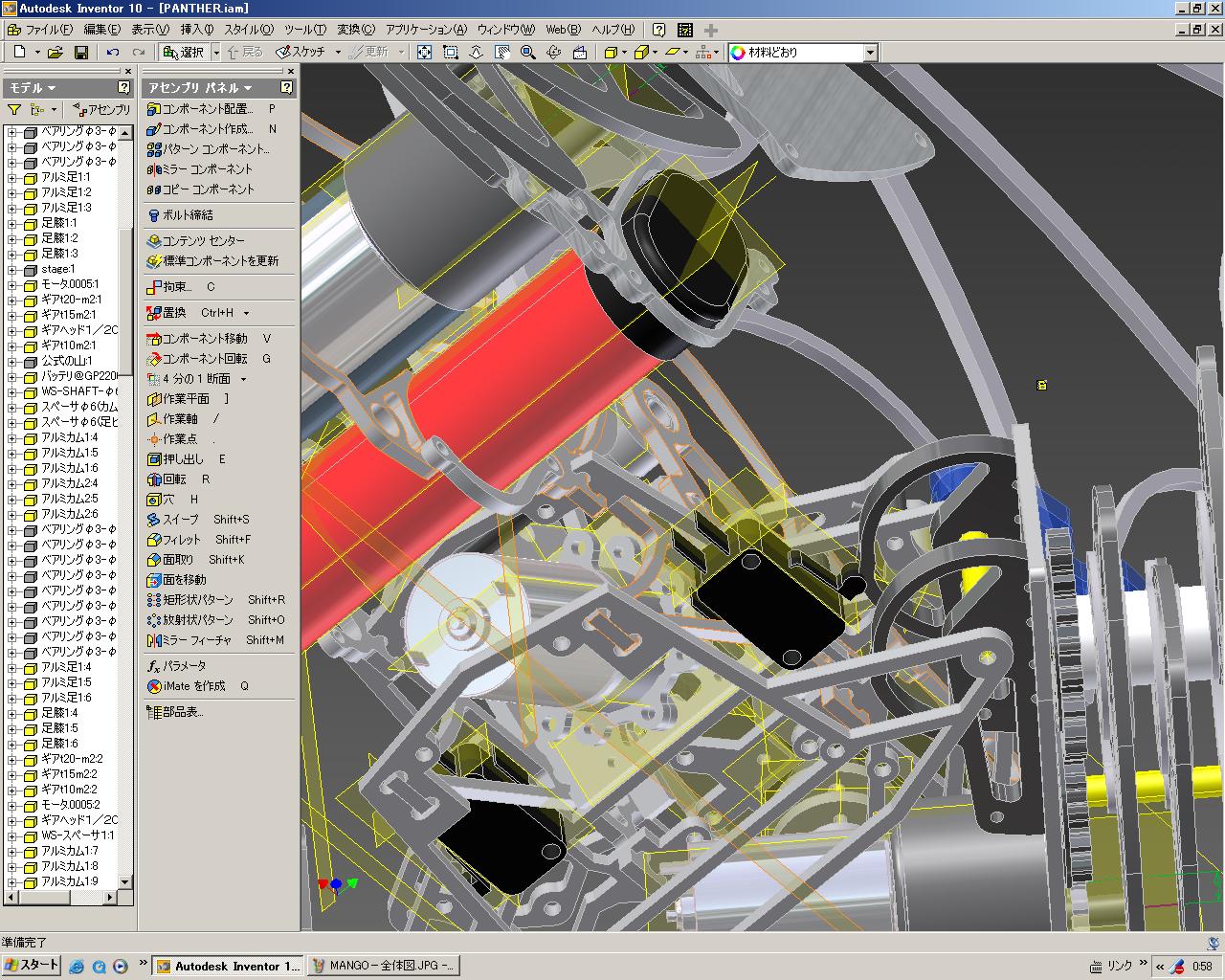Open パラメータ parameters dialog
Screen dimensions: 1225x980
click(176, 666)
